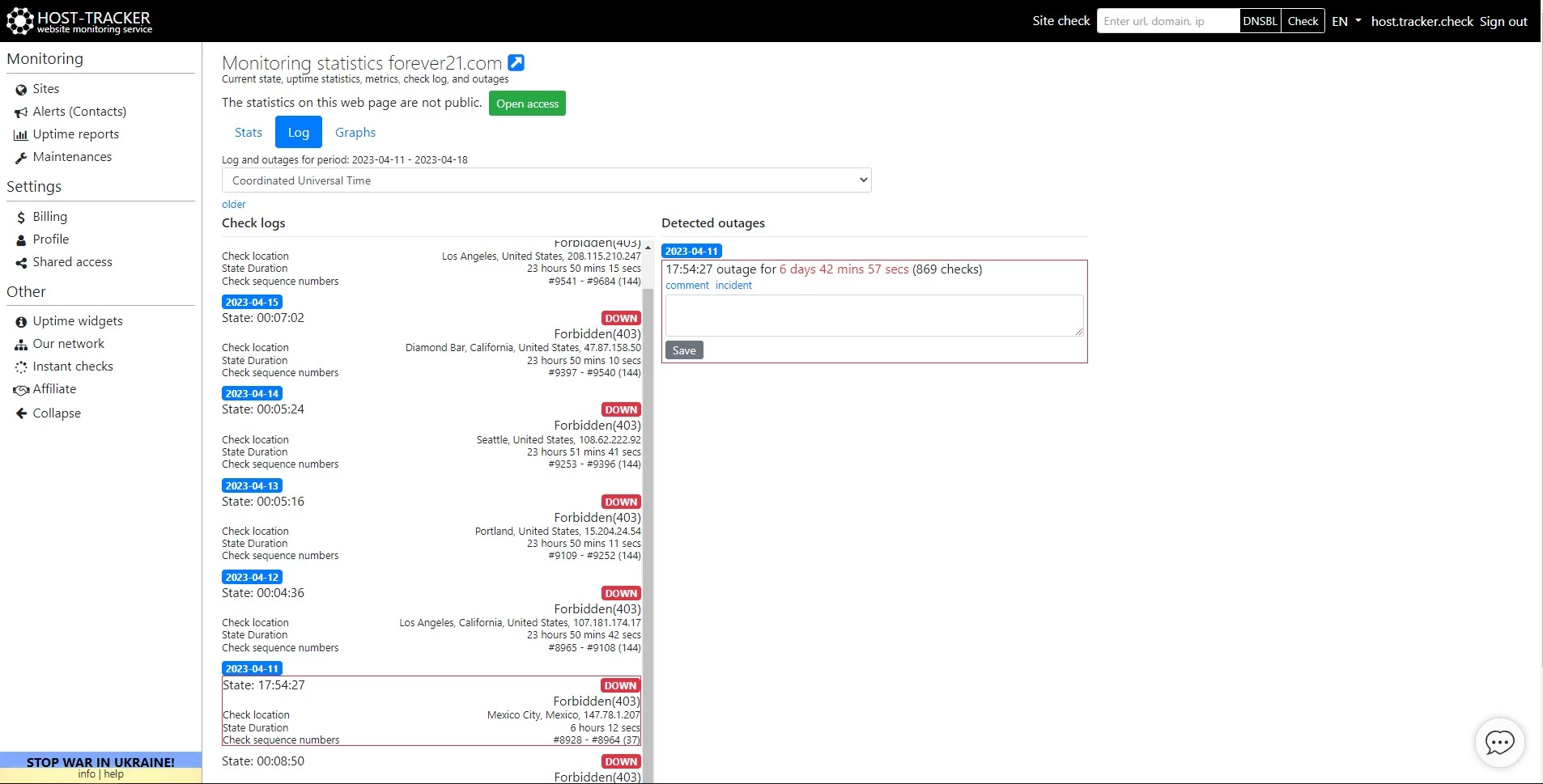Click the DNSBL button
The height and width of the screenshot is (784, 1543).
coord(1260,21)
